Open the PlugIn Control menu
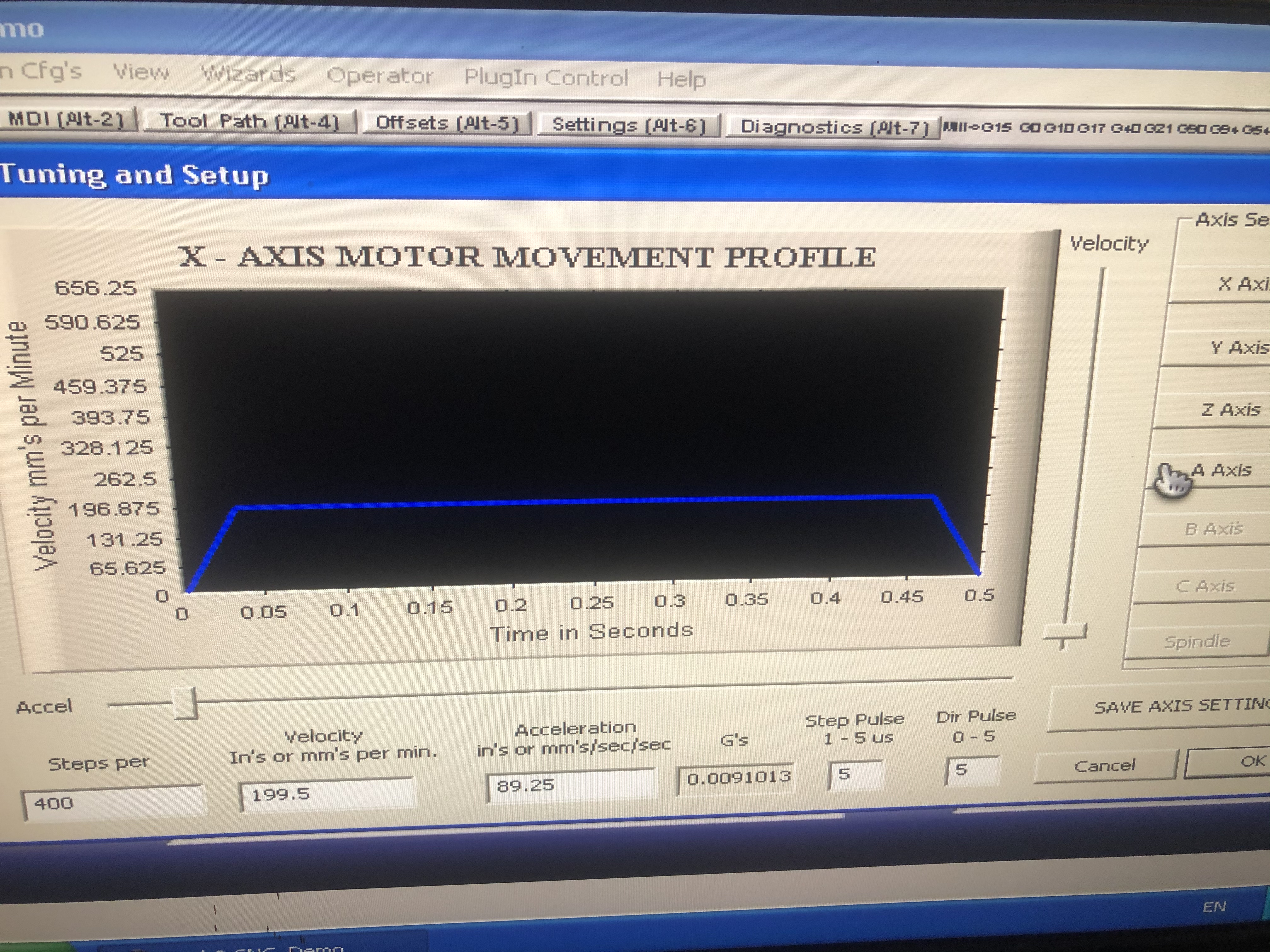1270x952 pixels. point(546,77)
